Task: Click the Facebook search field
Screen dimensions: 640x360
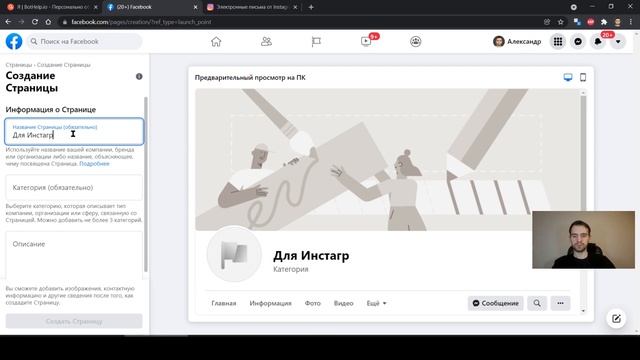Action: [x=84, y=41]
